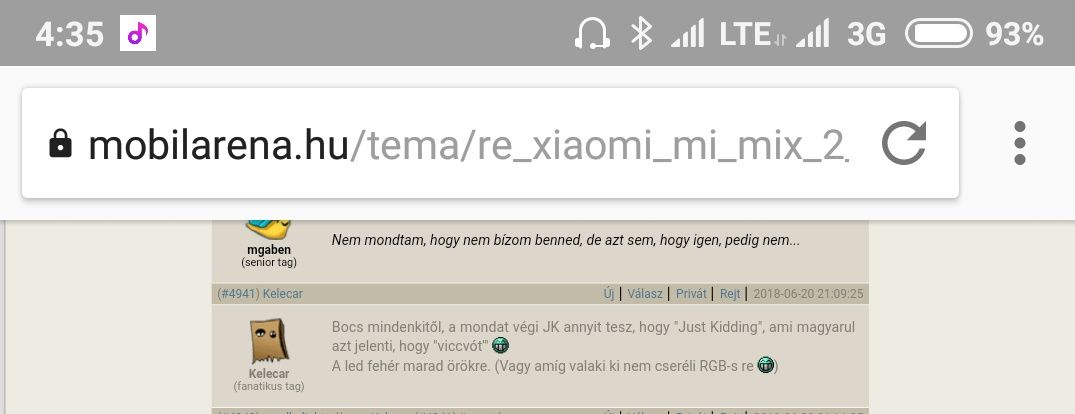Hide post #4941 with Rejt link
Viewport: 1075px width, 414px height.
click(730, 294)
